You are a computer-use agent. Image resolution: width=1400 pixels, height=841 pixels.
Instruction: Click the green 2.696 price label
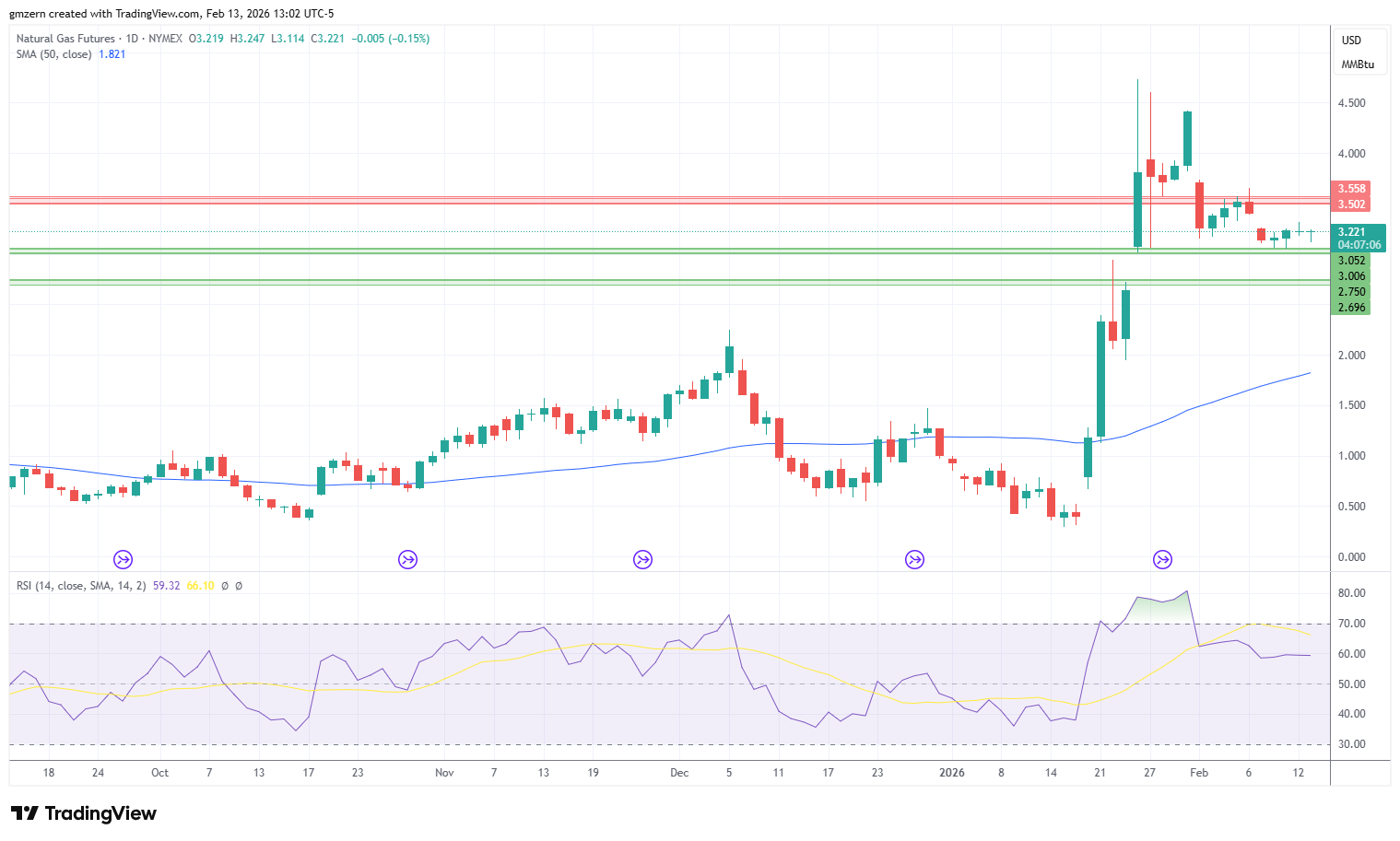(1351, 308)
